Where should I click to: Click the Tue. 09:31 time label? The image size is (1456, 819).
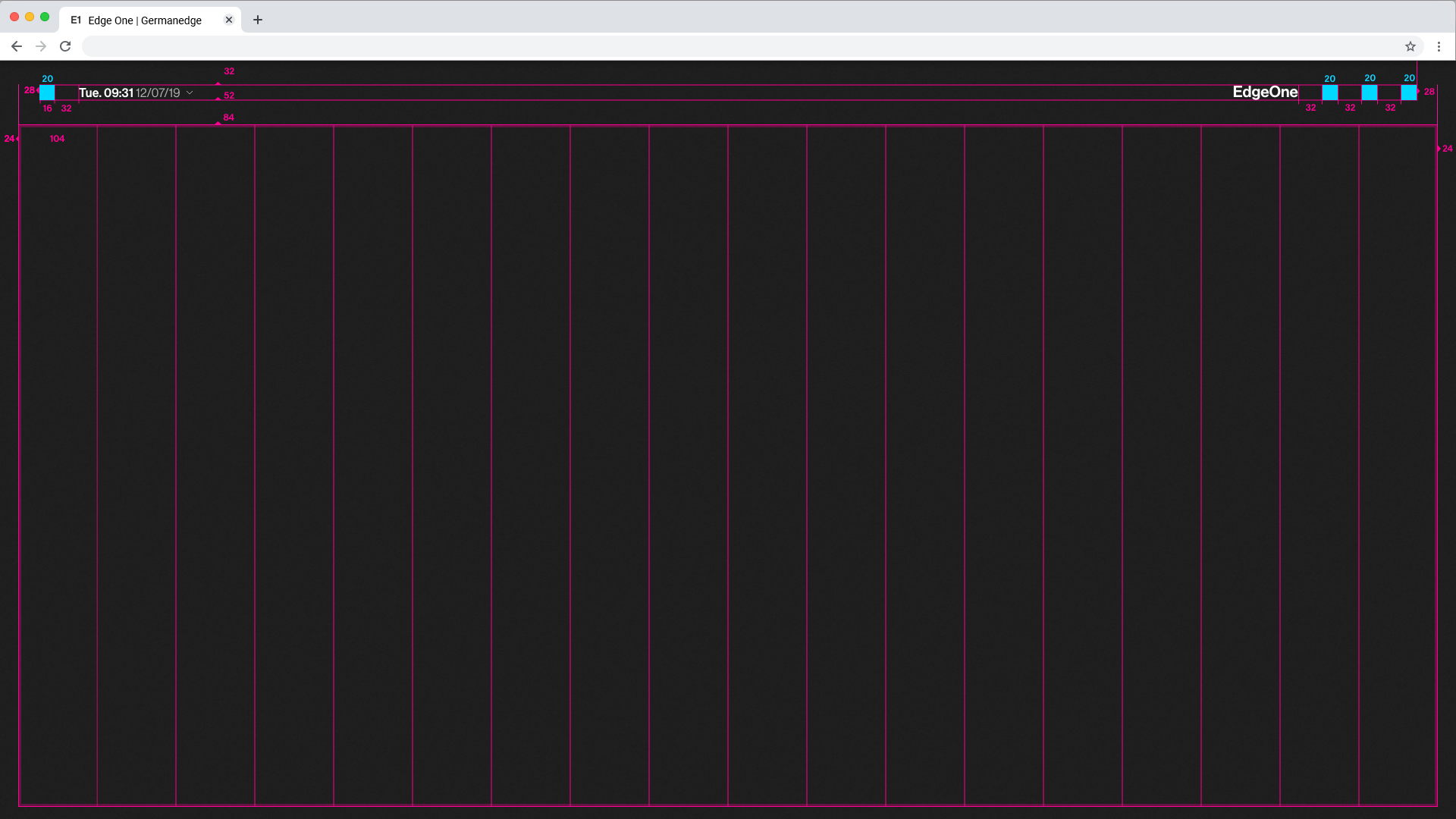pos(106,93)
